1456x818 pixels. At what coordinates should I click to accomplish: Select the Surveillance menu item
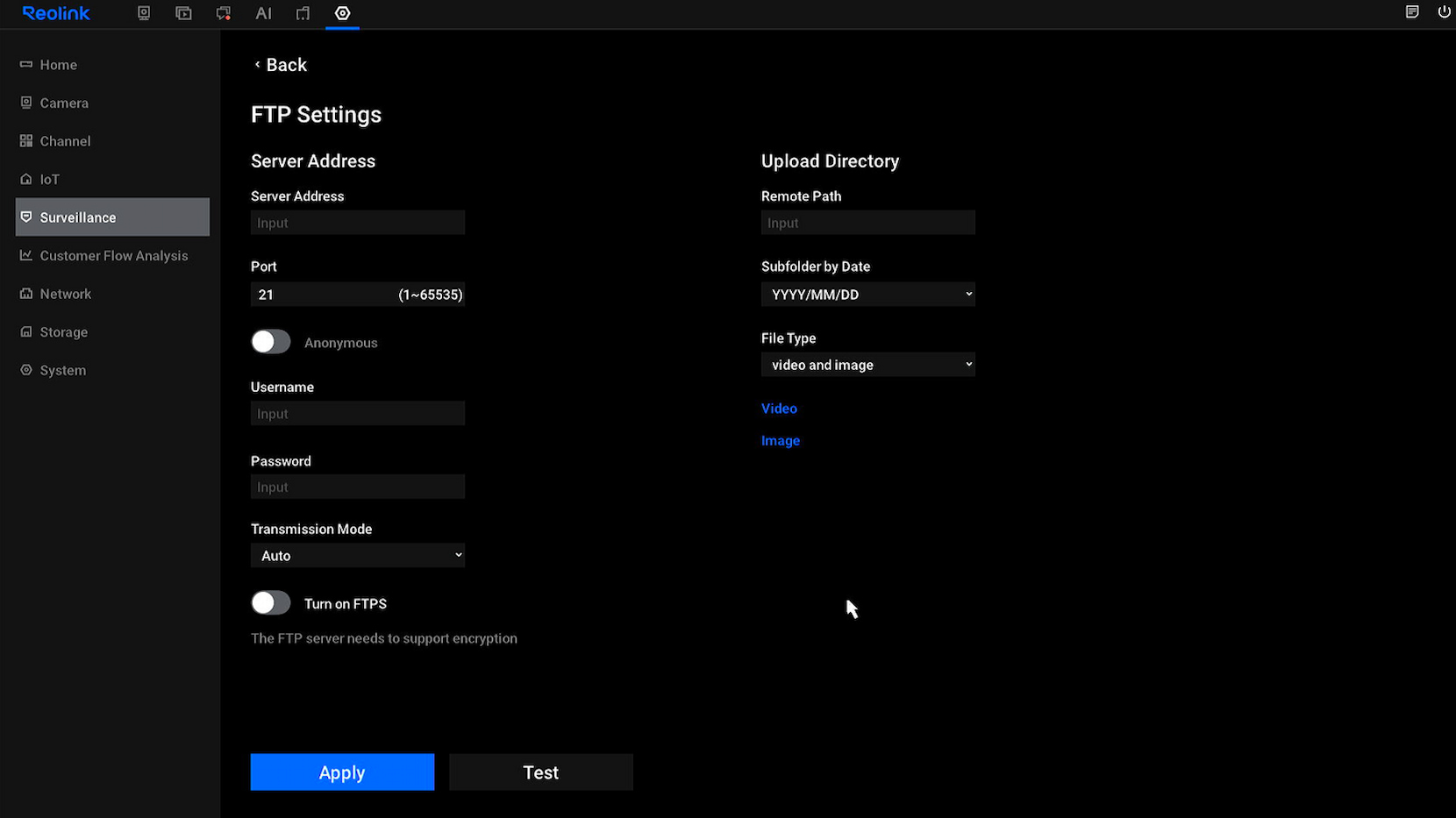(112, 217)
